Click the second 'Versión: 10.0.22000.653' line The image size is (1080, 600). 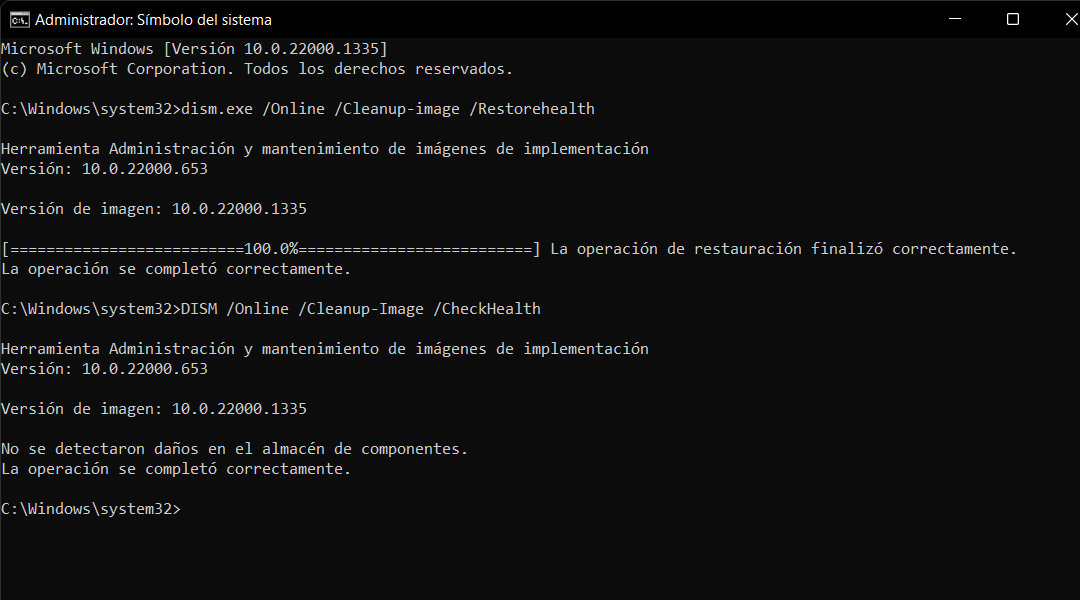click(104, 369)
